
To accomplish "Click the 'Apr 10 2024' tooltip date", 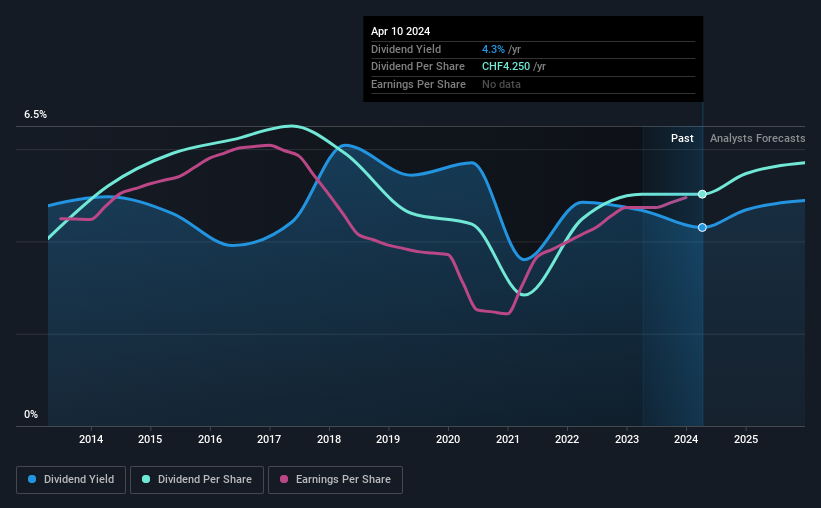I will point(401,31).
